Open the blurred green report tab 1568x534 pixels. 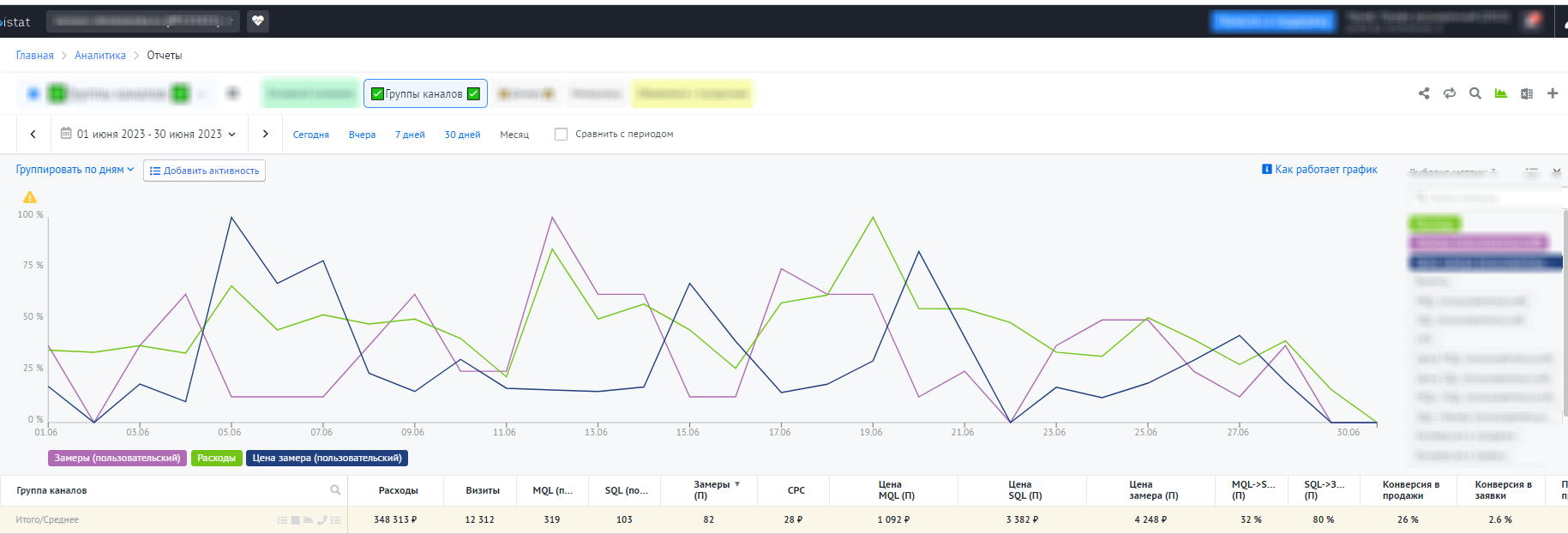click(x=309, y=93)
